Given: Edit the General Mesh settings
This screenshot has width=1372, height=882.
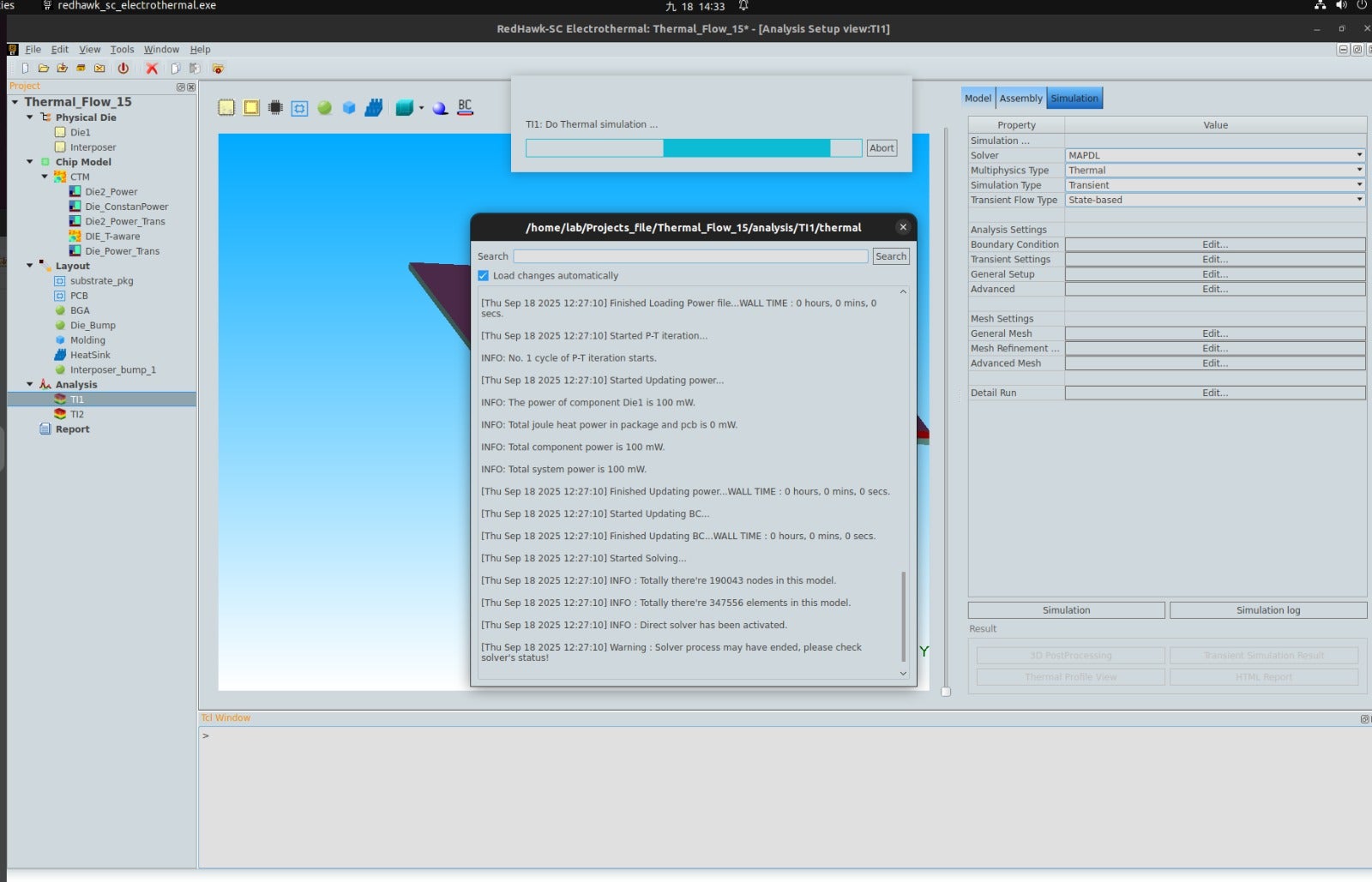Looking at the screenshot, I should (x=1215, y=334).
